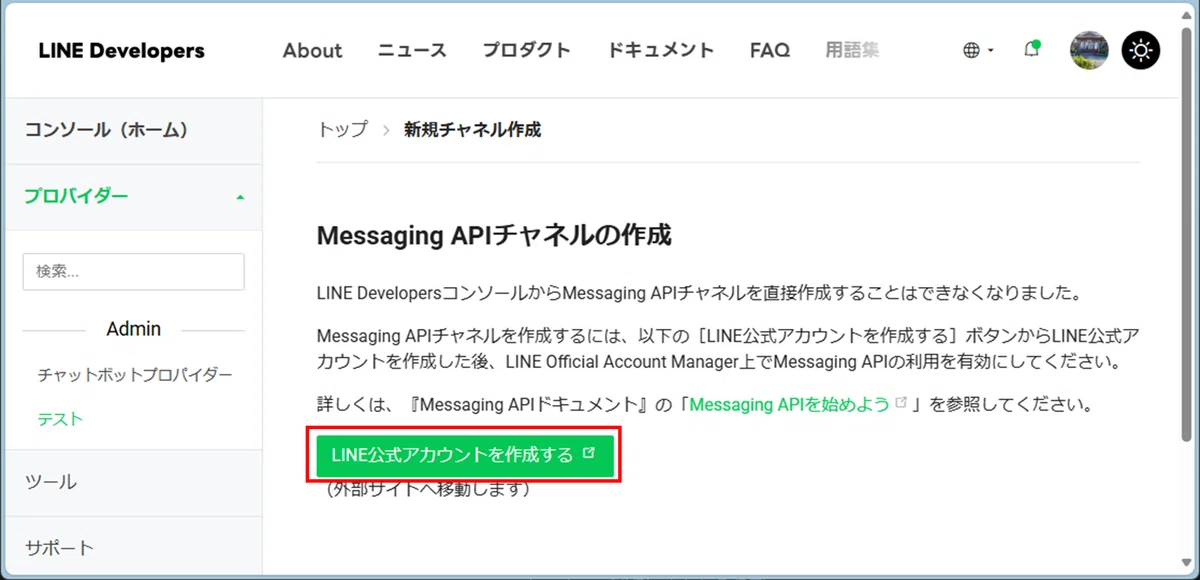The width and height of the screenshot is (1200, 580).
Task: Click the LINE公式アカウントを作成する button
Action: click(x=464, y=455)
